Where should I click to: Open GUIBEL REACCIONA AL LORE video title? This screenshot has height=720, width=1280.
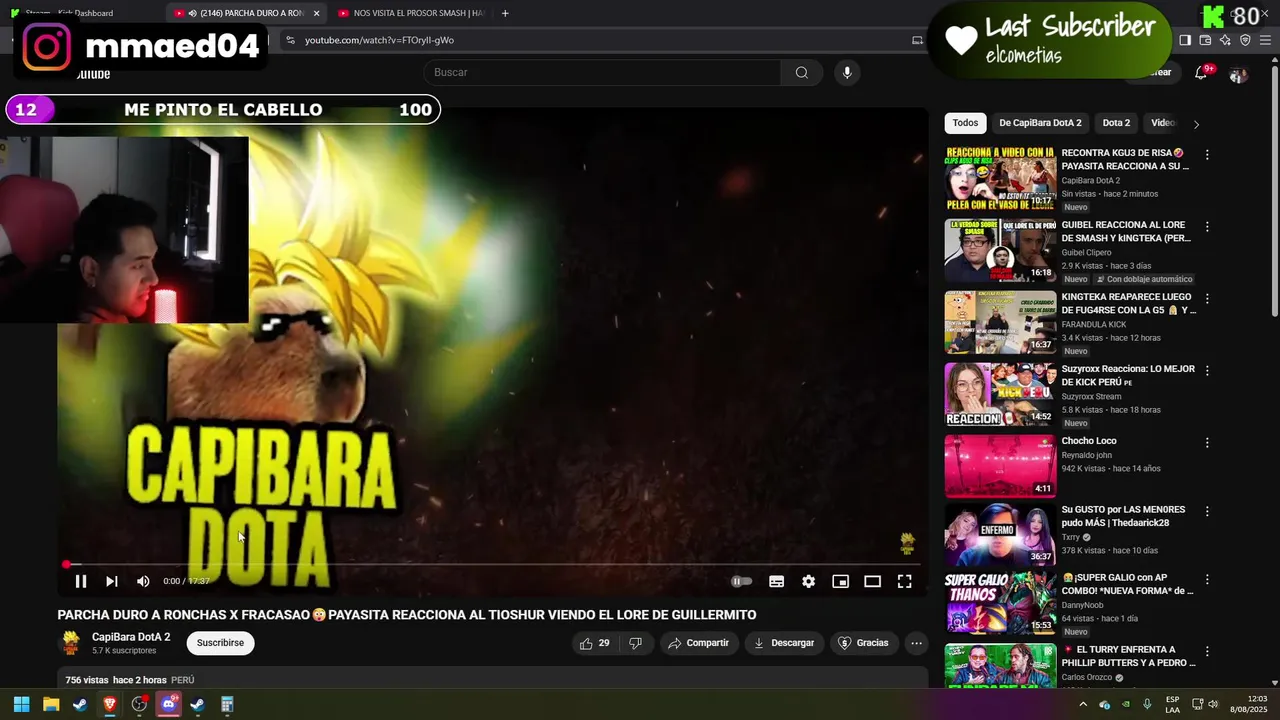coord(1126,232)
